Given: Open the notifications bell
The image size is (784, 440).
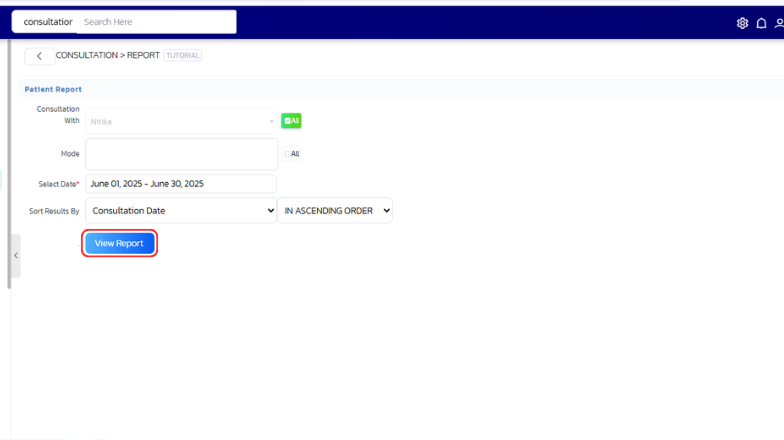Looking at the screenshot, I should click(761, 23).
